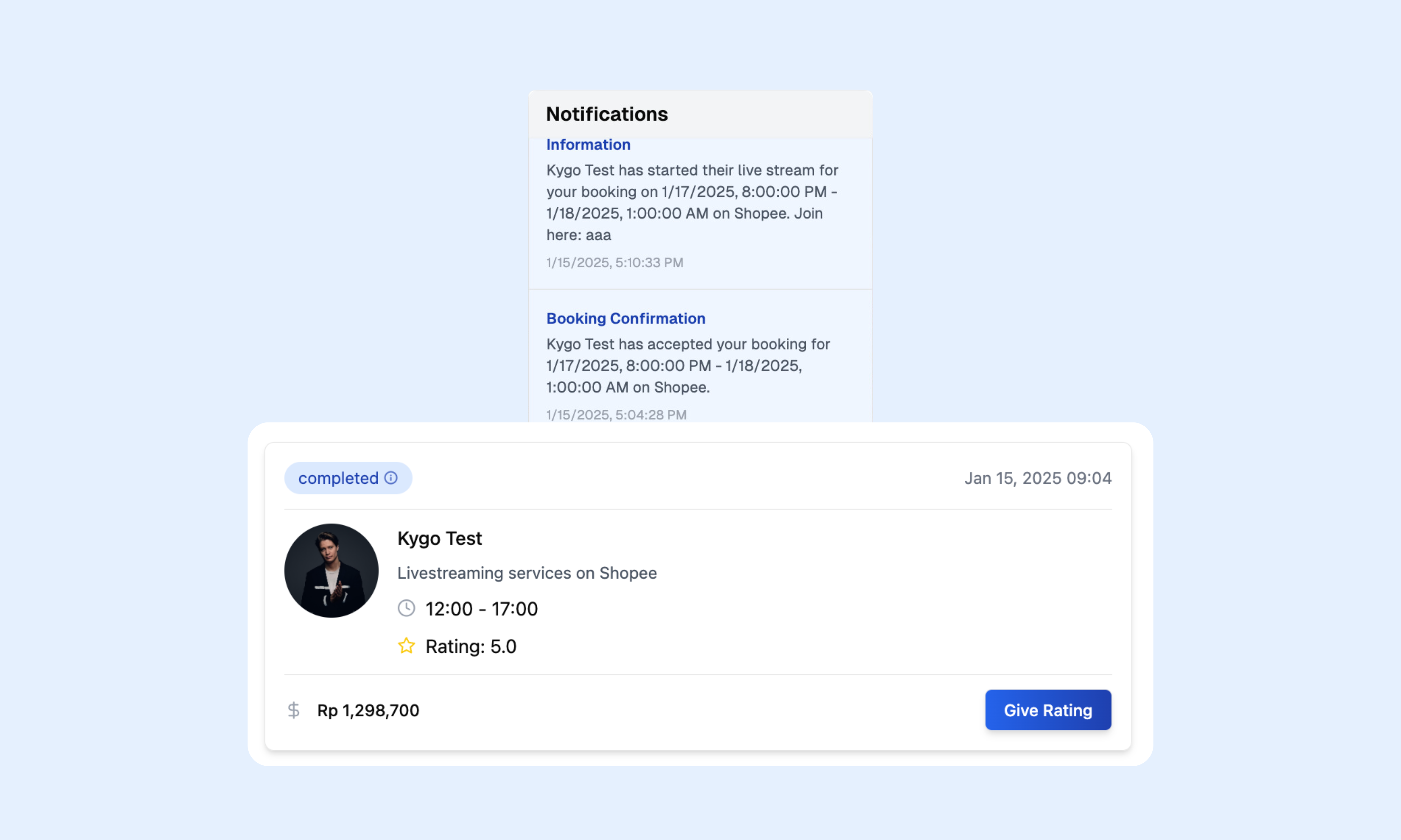Click the yellow star rating icon
The height and width of the screenshot is (840, 1401).
click(406, 646)
